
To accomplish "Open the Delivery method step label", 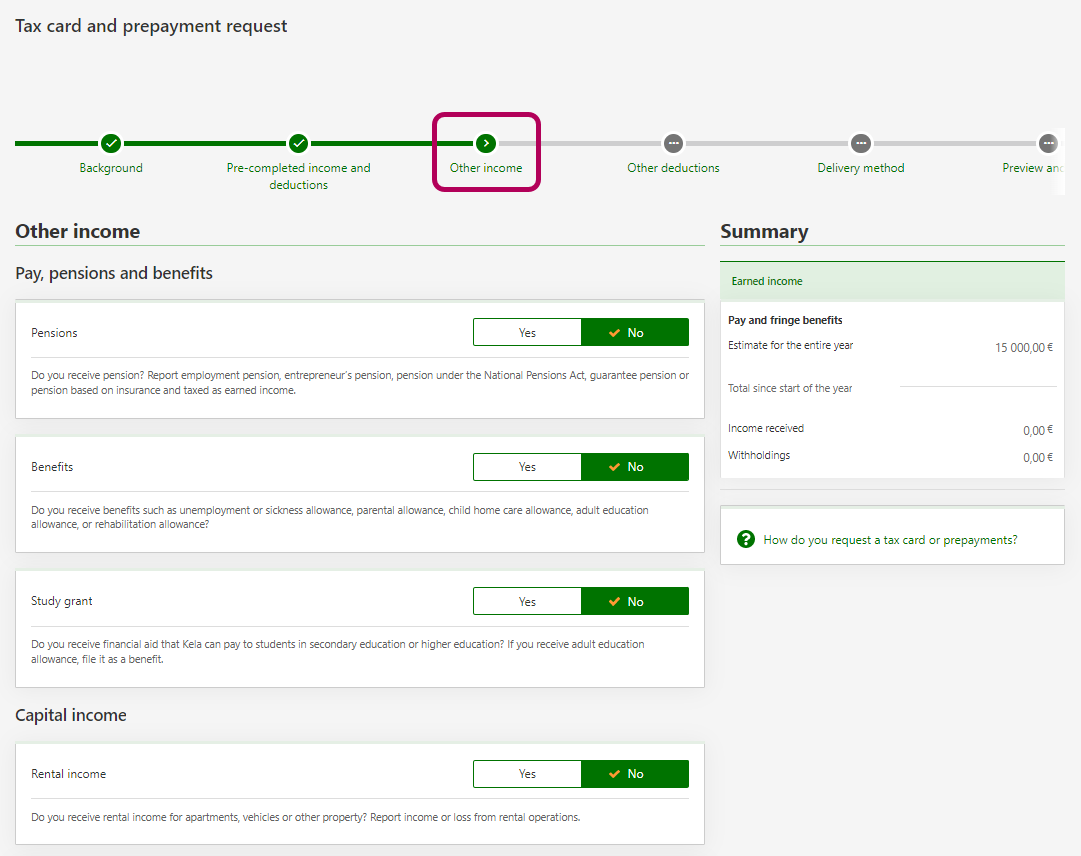I will [x=860, y=168].
